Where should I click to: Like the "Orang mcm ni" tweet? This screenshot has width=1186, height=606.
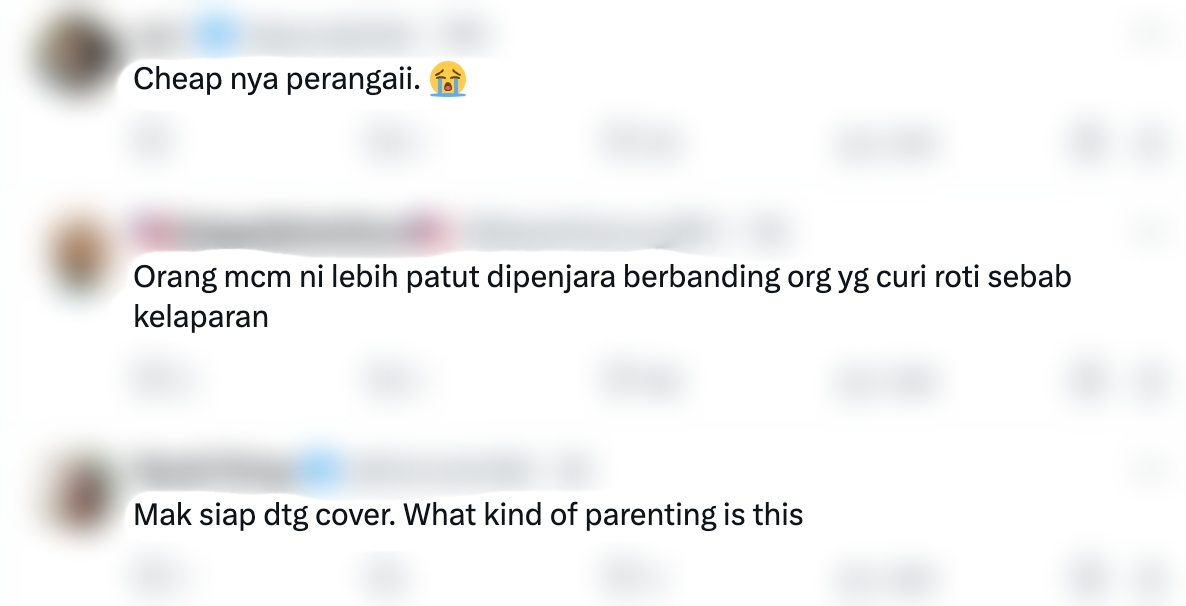[x=639, y=379]
